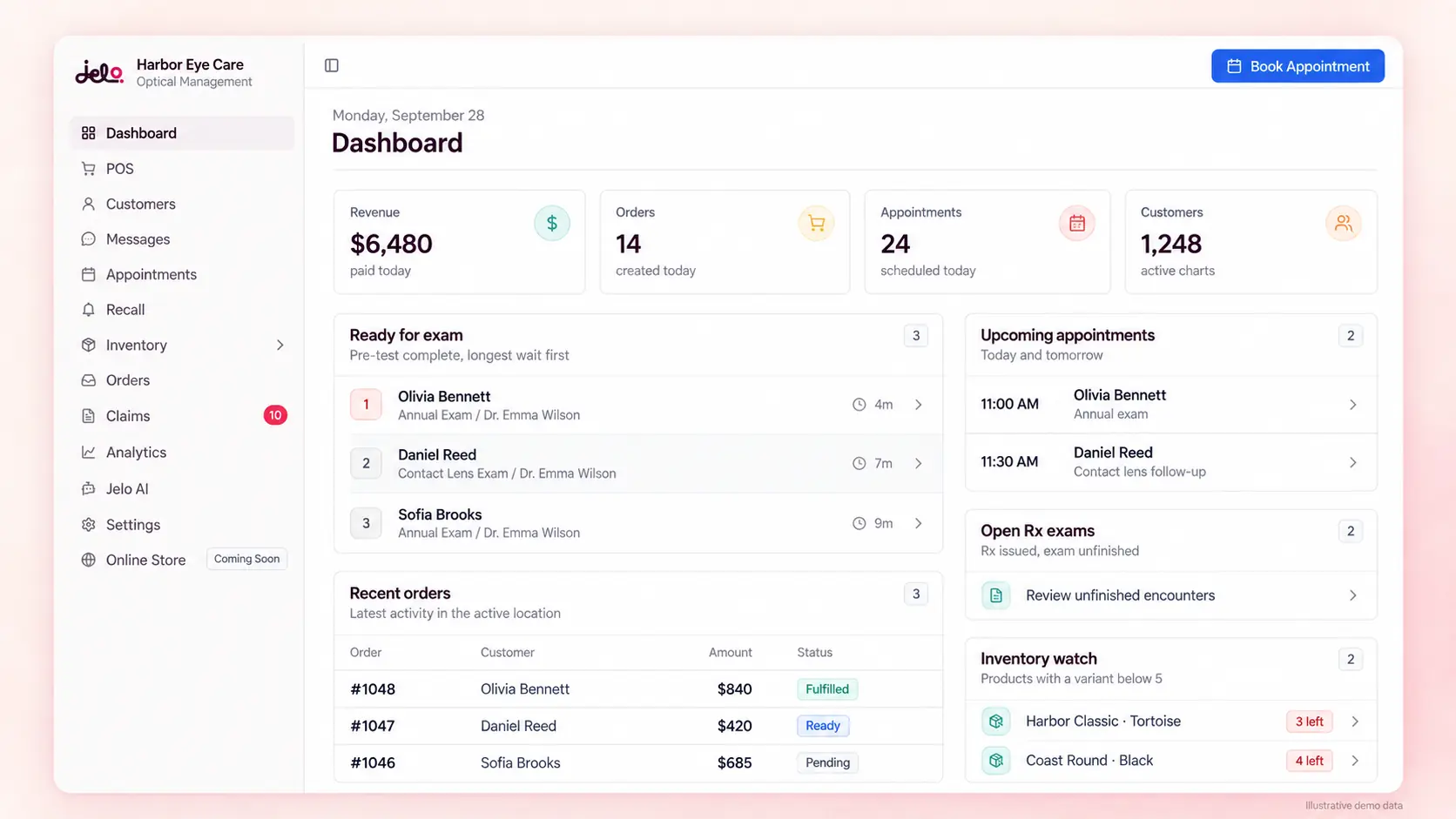Click the Jelo logo
This screenshot has height=819, width=1456.
[99, 72]
